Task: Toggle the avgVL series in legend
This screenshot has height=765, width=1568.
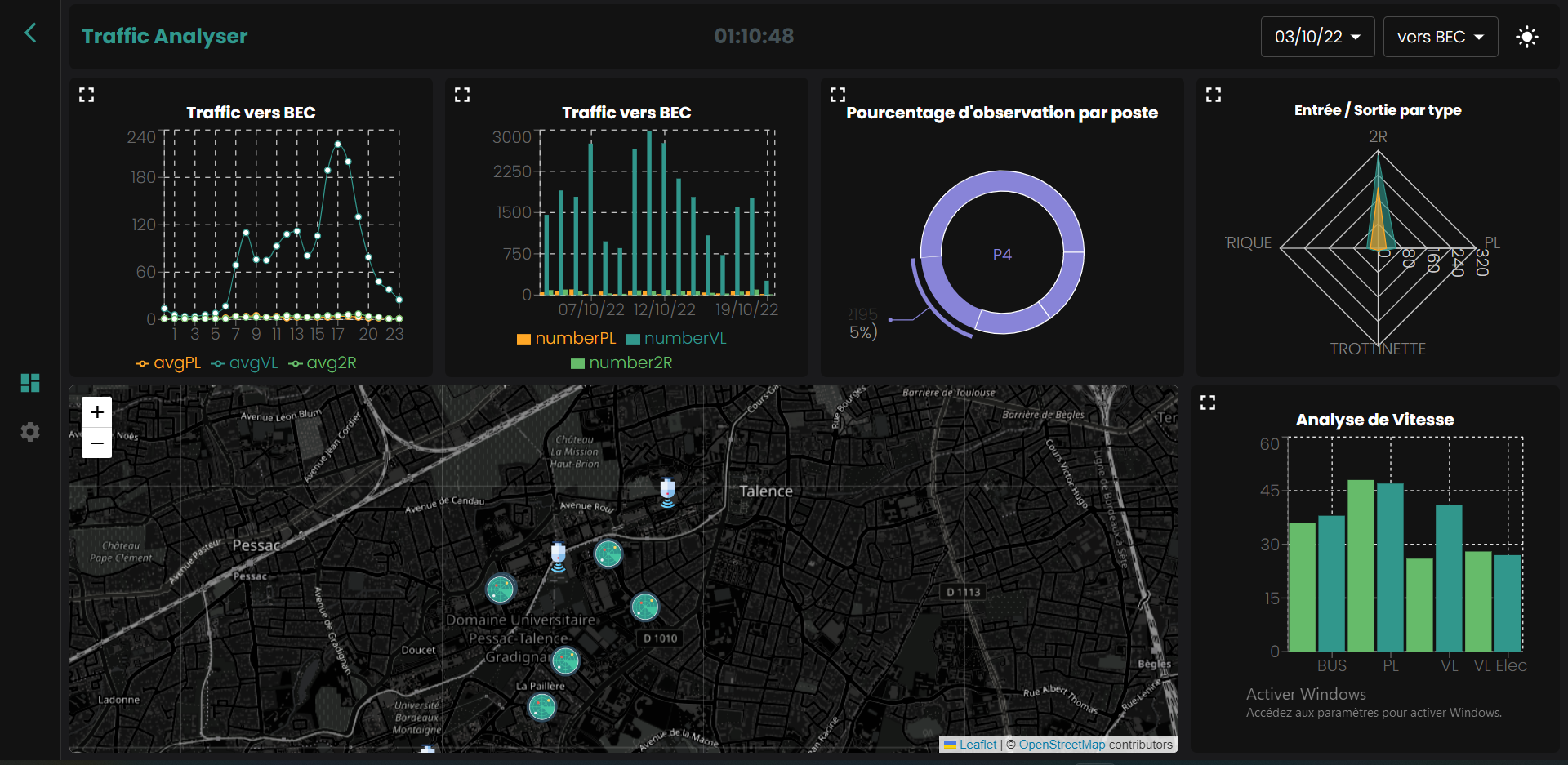Action: (x=244, y=363)
